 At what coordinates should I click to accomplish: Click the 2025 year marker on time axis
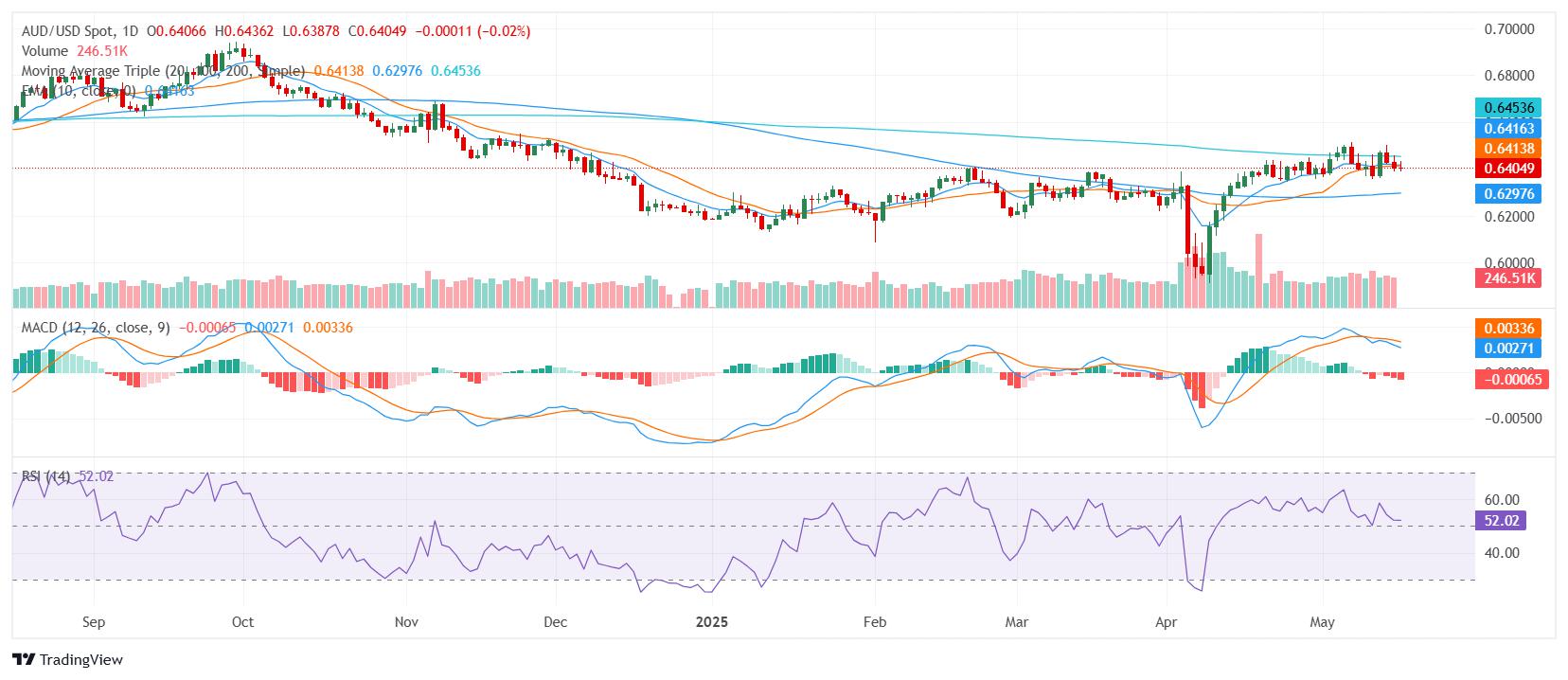[711, 622]
